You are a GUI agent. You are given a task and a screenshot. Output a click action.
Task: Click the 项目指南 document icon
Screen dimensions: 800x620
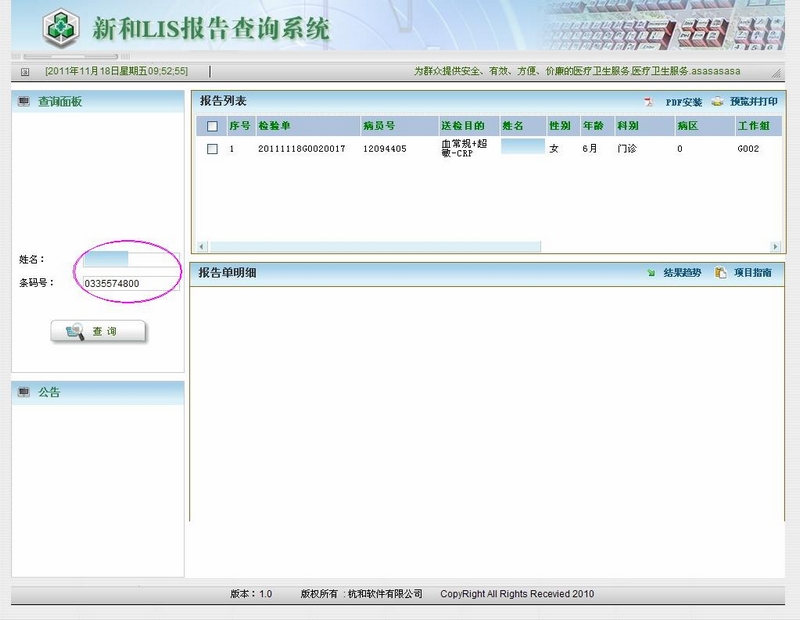[721, 273]
